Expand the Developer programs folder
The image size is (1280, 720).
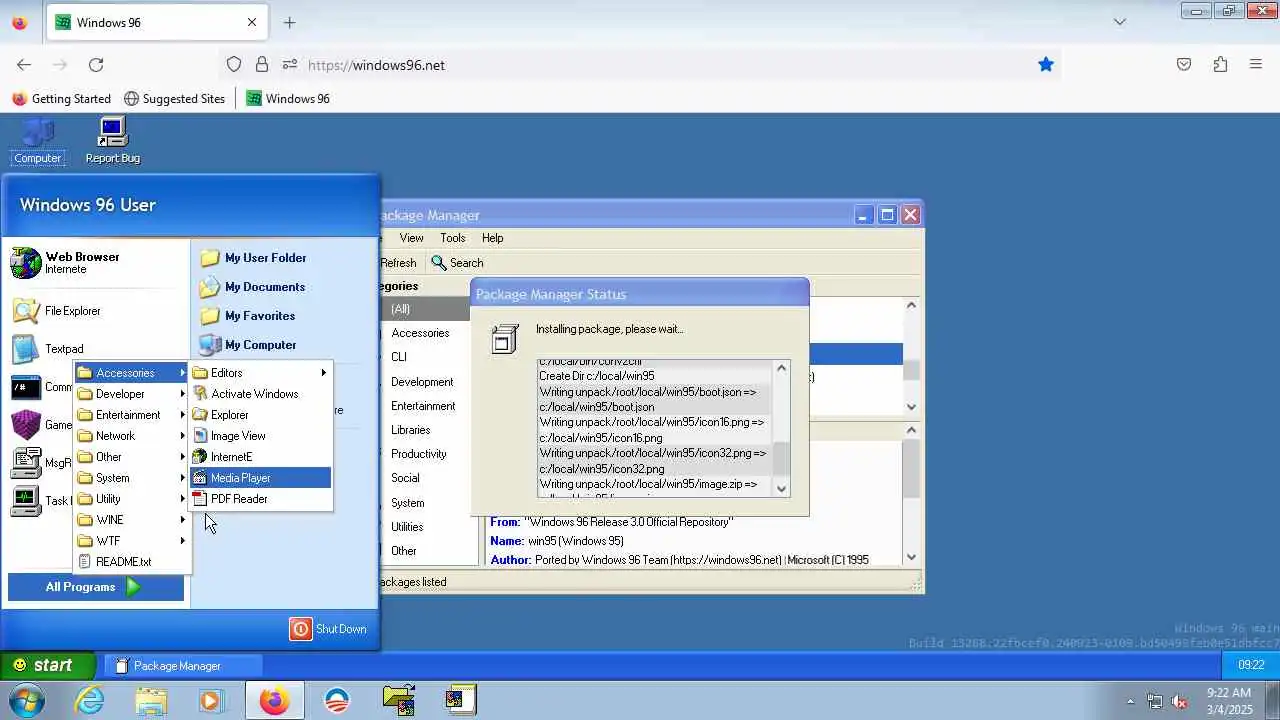132,394
